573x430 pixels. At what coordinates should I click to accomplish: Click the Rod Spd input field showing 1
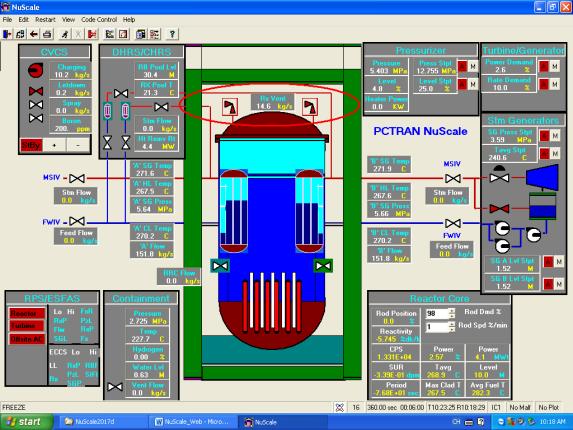[x=437, y=327]
